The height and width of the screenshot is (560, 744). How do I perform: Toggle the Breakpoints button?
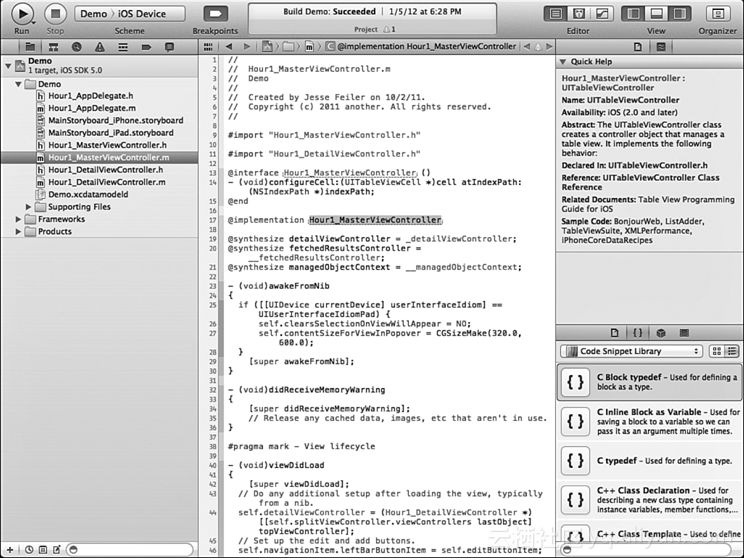pyautogui.click(x=215, y=14)
